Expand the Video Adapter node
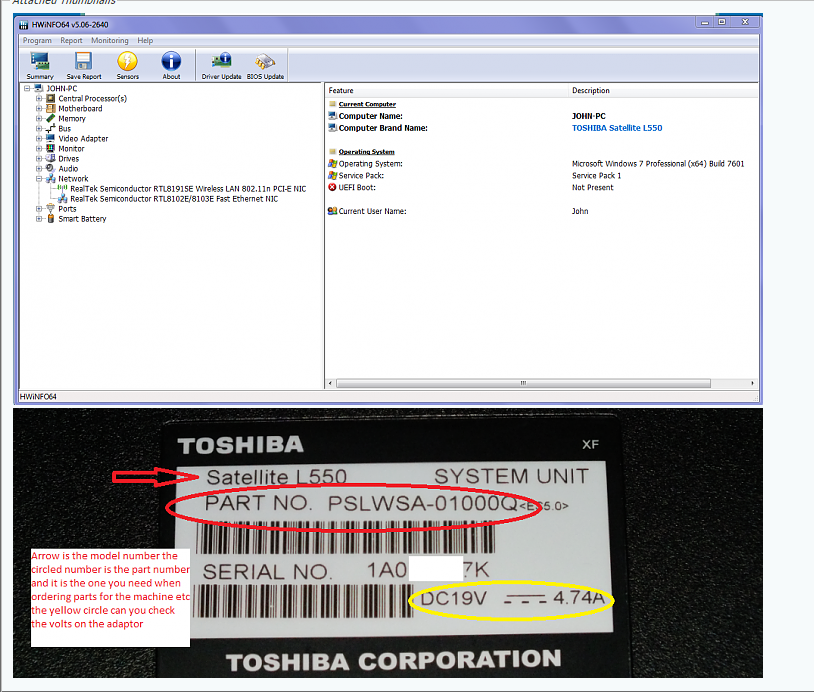 click(39, 139)
